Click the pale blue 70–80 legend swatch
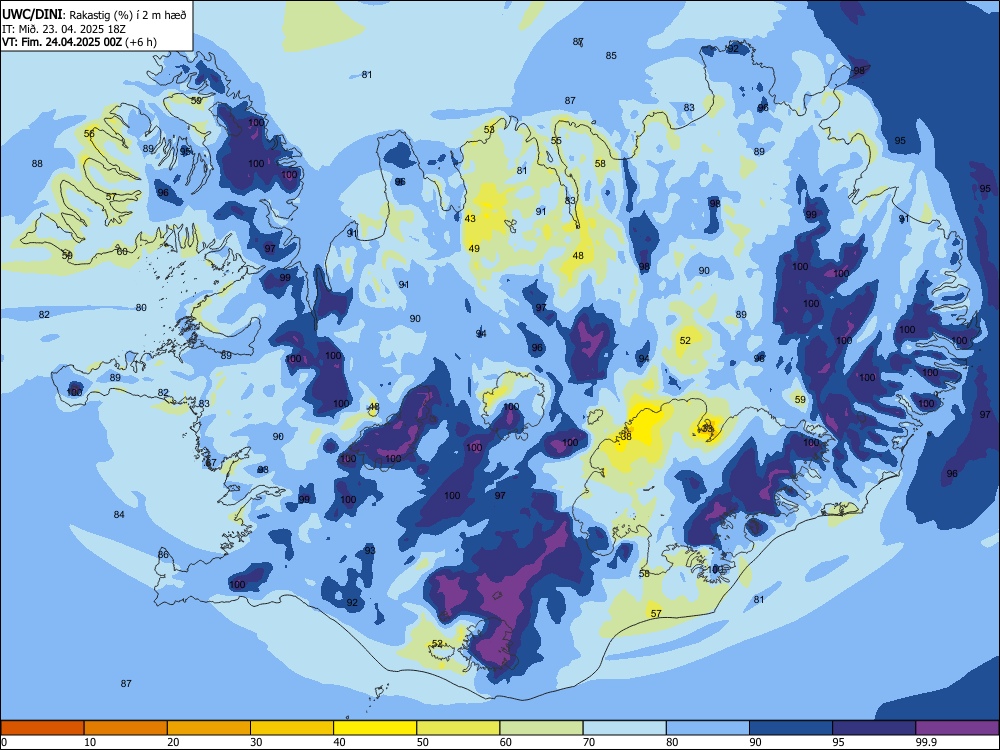The width and height of the screenshot is (1000, 750). coord(624,728)
